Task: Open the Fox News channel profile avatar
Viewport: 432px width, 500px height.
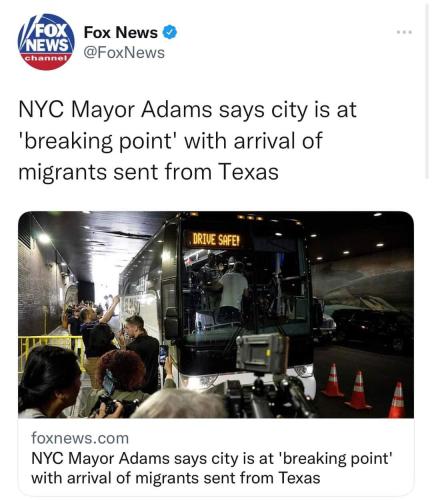Action: 46,42
